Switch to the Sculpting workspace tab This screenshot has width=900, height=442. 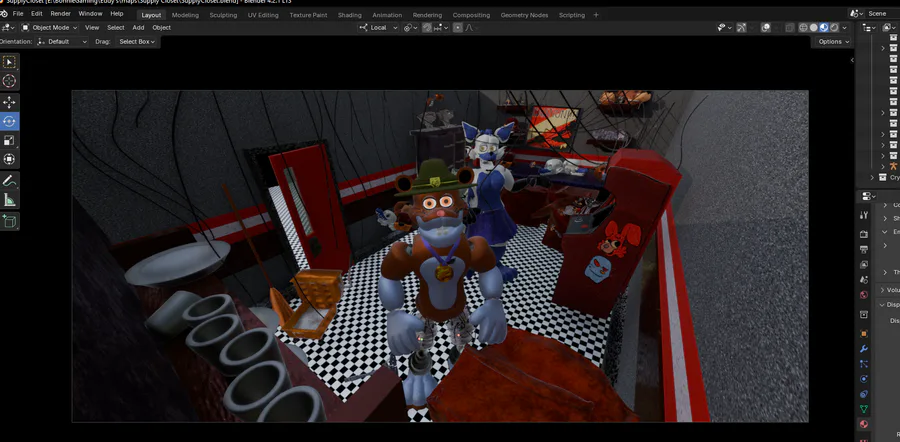click(x=223, y=15)
